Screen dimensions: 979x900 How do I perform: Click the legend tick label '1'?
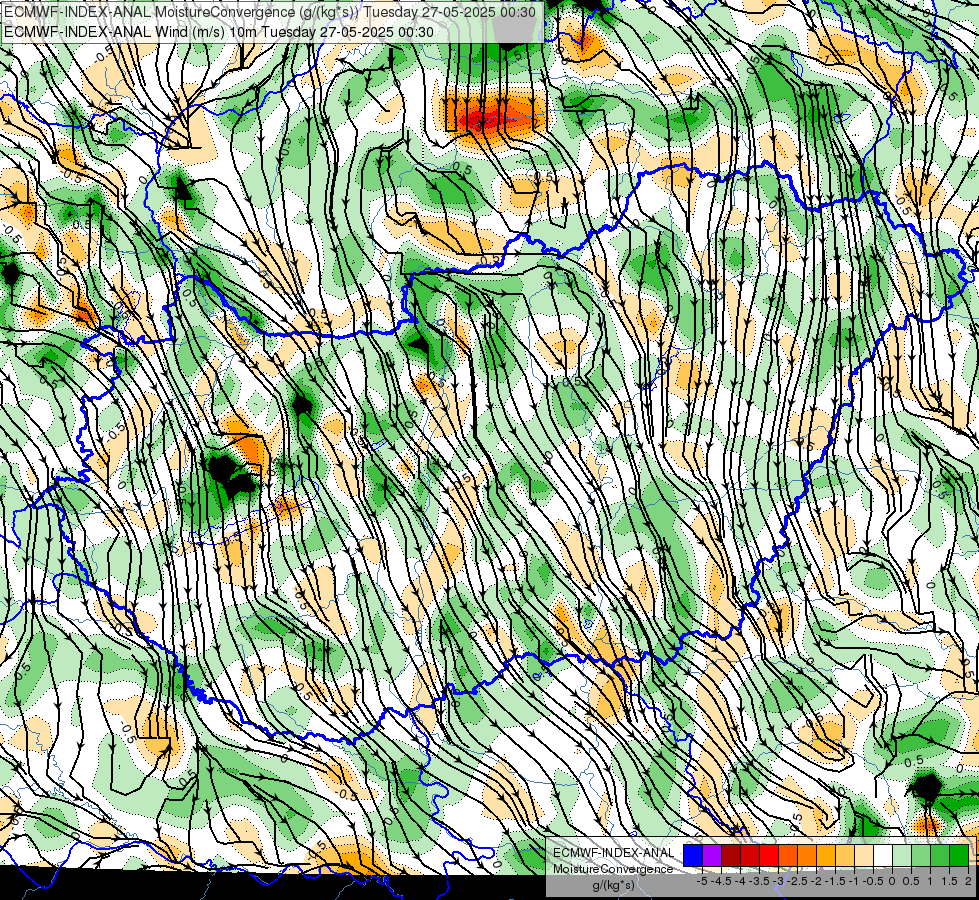pos(930,881)
